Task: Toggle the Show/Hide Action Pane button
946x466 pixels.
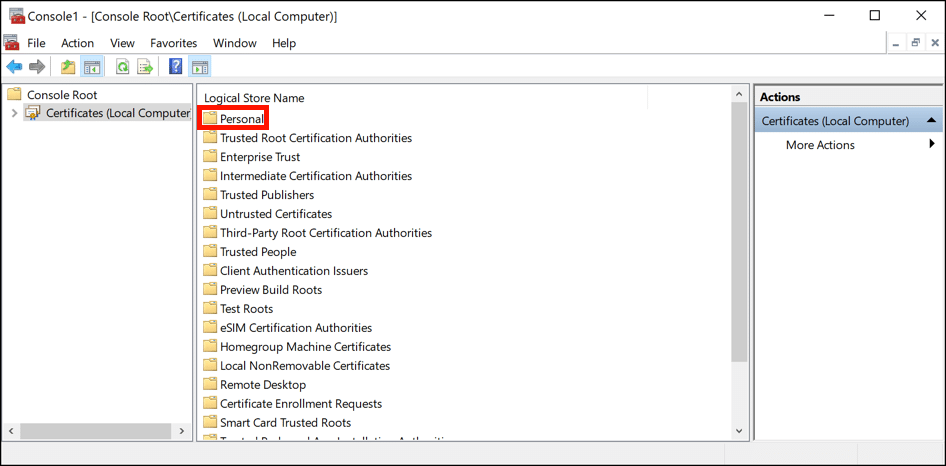Action: coord(200,67)
